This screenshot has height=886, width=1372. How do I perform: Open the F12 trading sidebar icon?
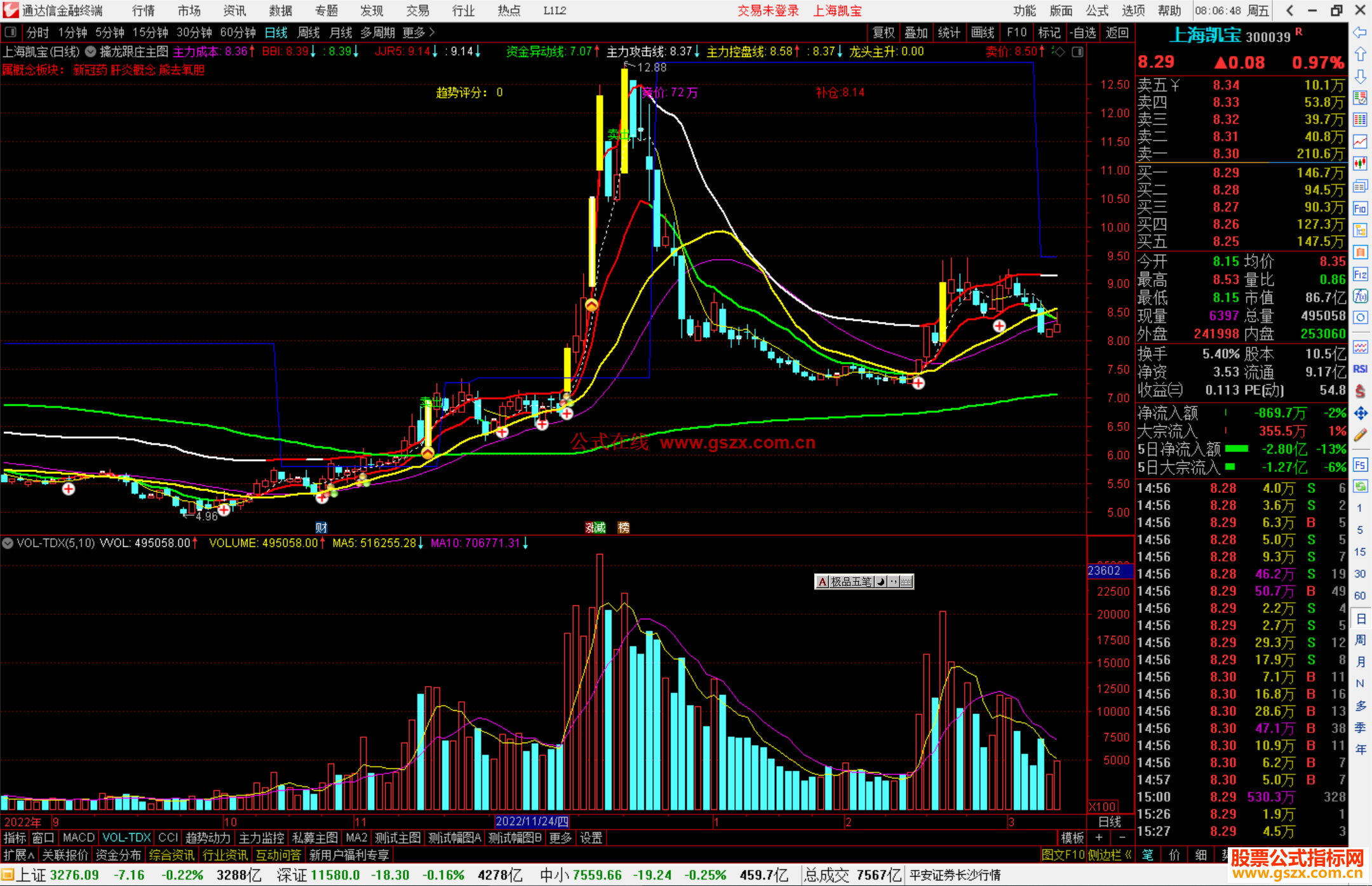(1360, 275)
